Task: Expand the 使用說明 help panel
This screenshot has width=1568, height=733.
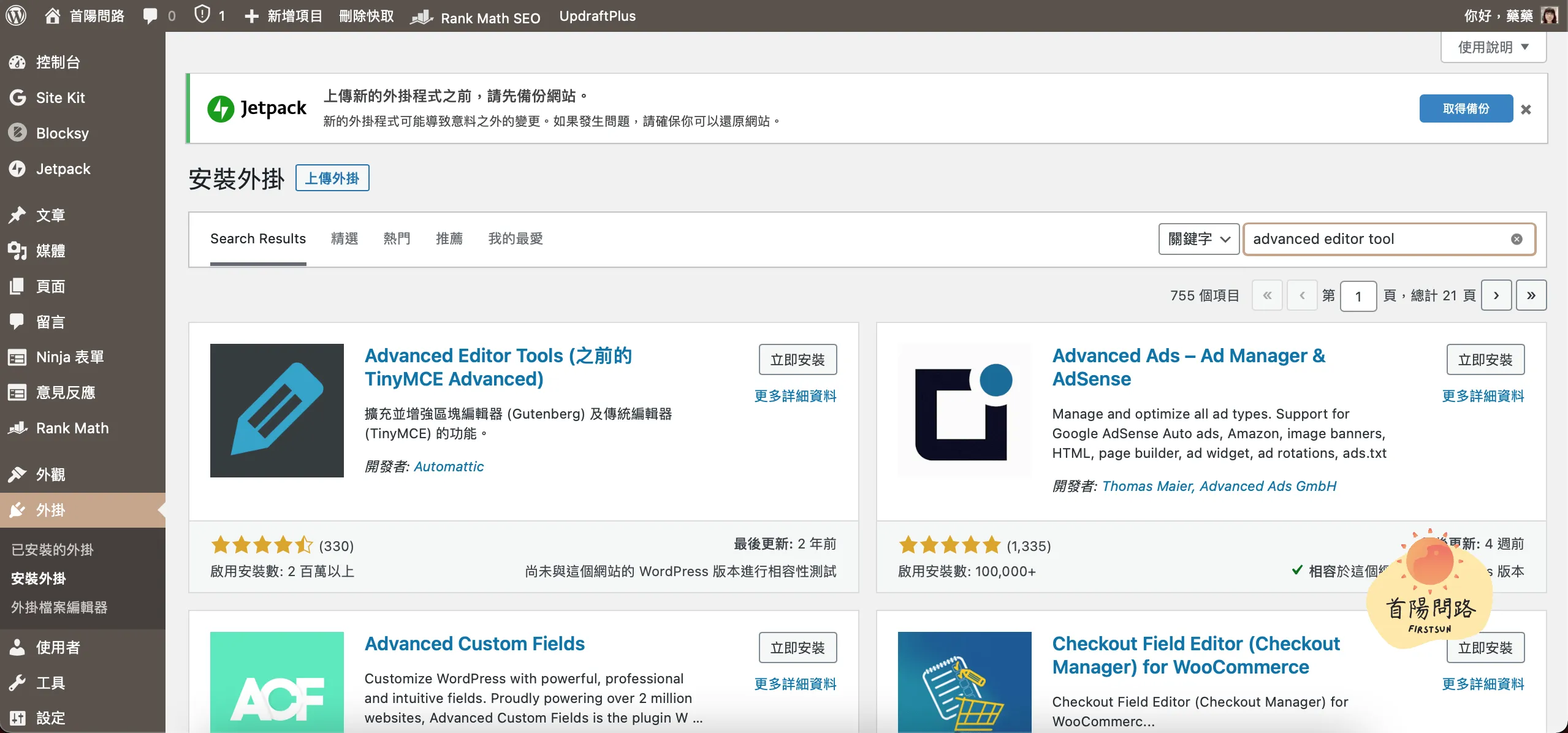Action: coord(1493,47)
